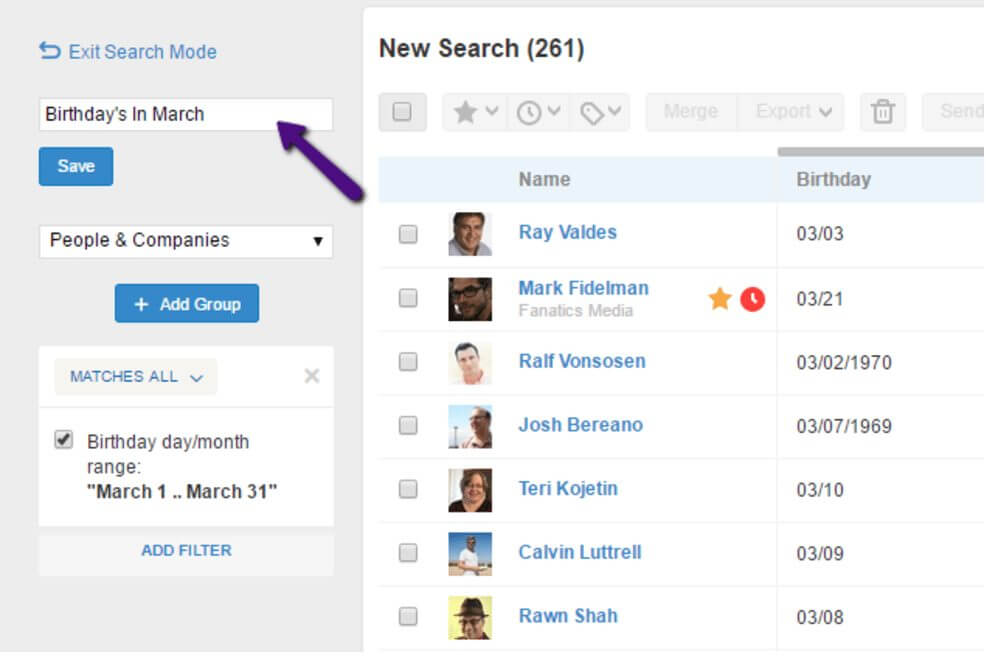
Task: Click the trash delete icon
Action: pos(882,112)
